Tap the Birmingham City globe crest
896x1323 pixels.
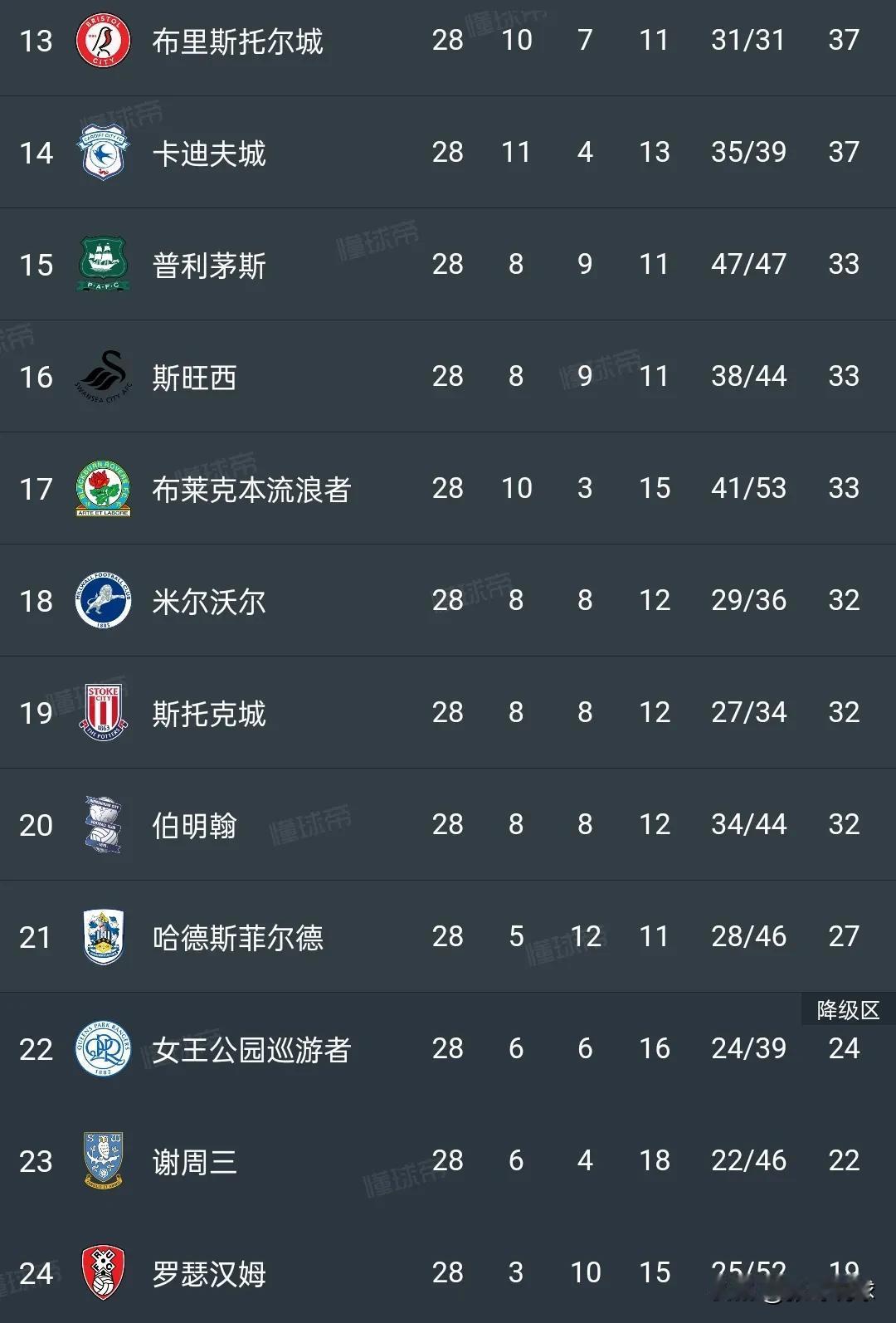(x=103, y=825)
